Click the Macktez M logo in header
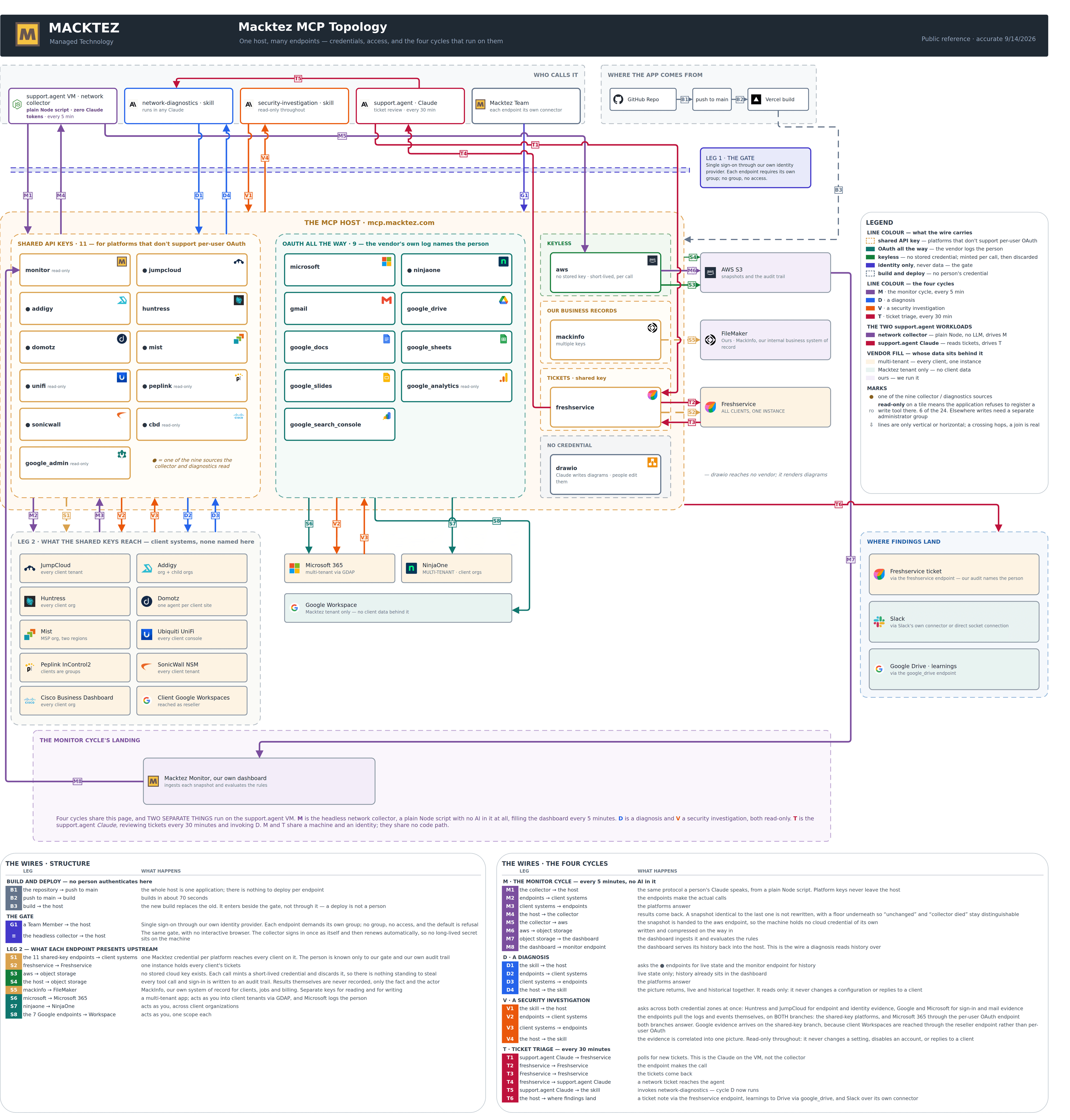 27,35
